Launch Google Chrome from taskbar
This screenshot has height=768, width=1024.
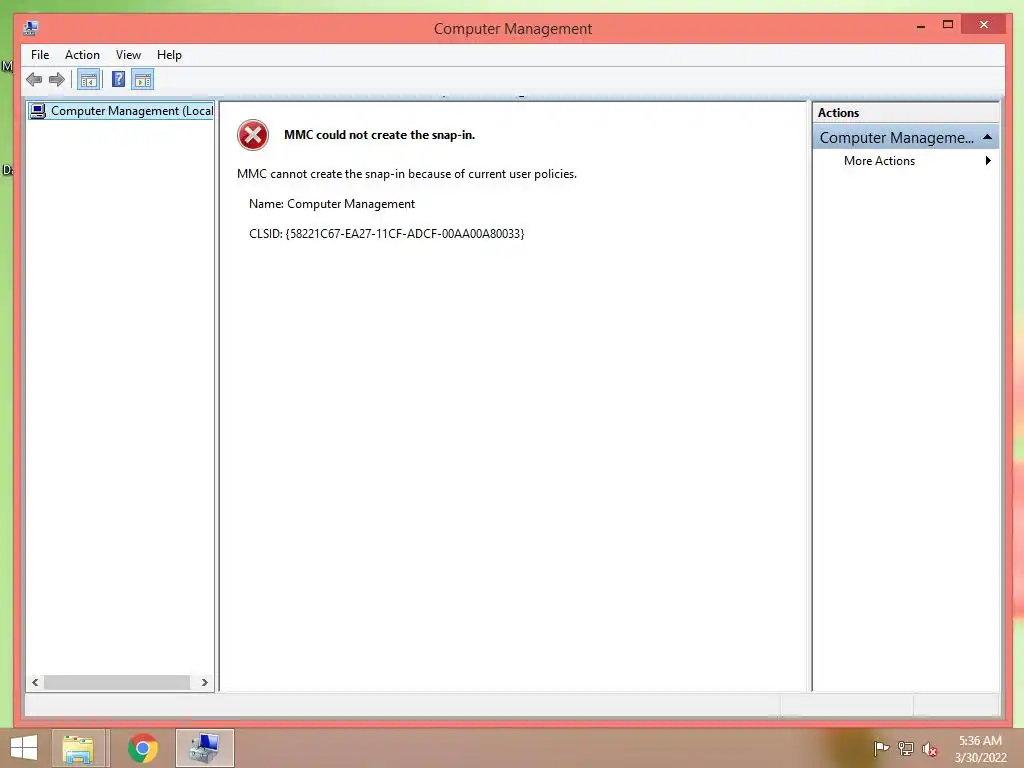tap(142, 748)
